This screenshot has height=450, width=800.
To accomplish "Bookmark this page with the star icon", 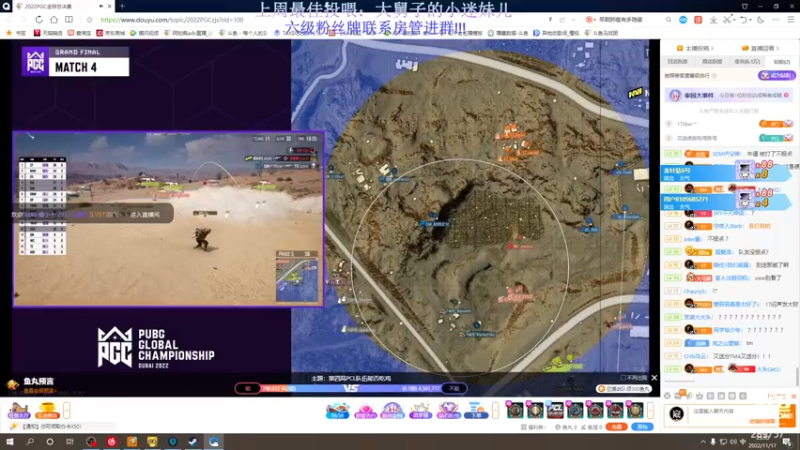I will [89, 19].
